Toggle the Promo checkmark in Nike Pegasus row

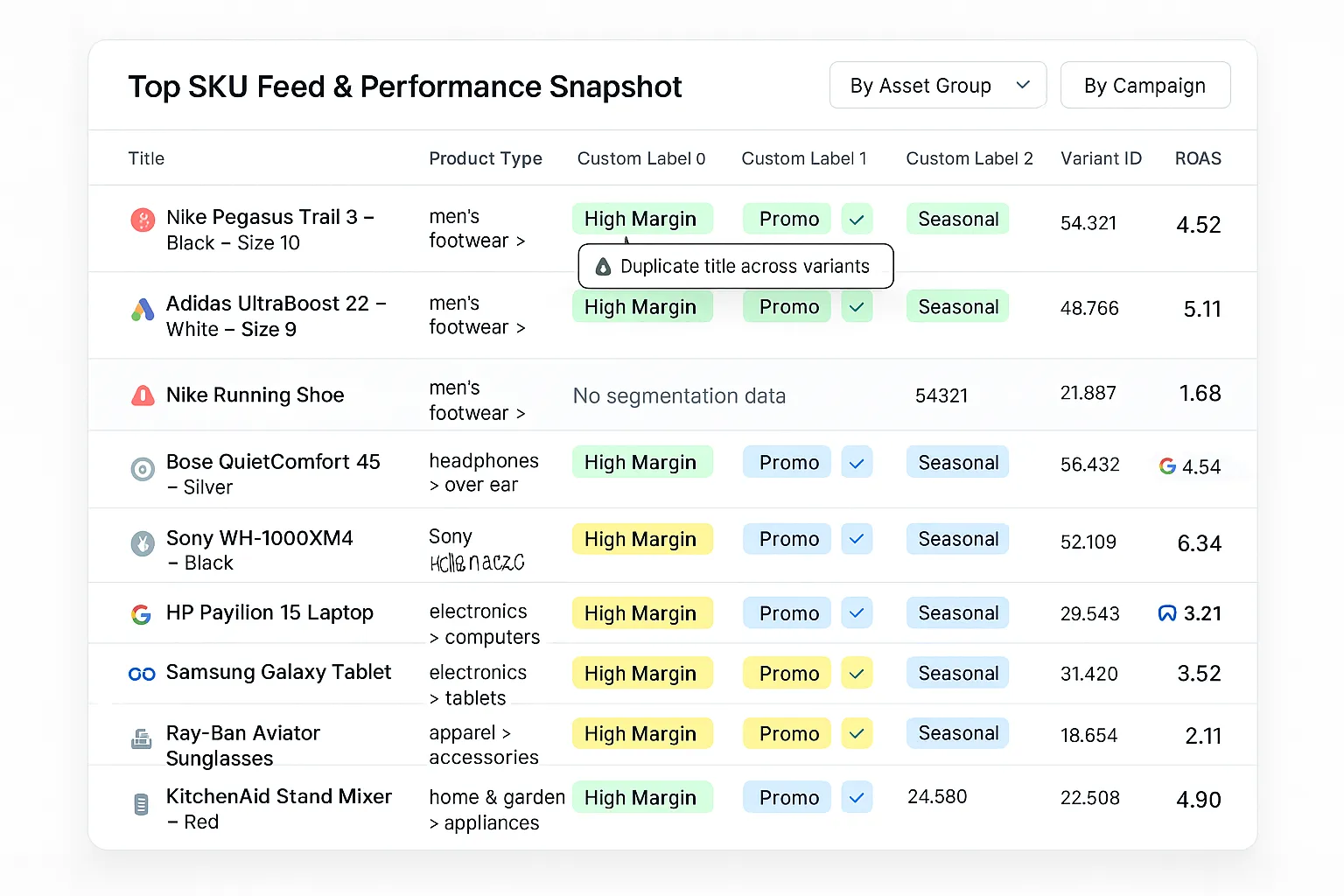[x=857, y=219]
